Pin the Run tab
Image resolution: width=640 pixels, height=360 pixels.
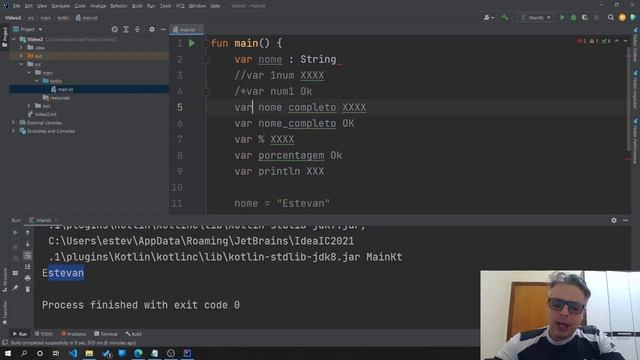pyautogui.click(x=16, y=288)
